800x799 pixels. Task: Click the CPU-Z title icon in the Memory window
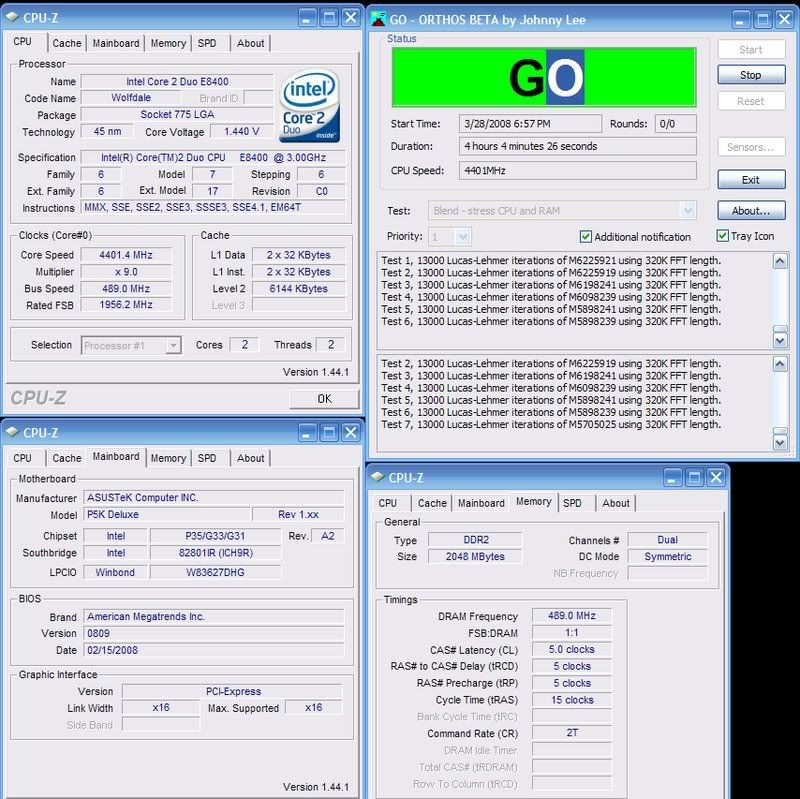tap(378, 477)
